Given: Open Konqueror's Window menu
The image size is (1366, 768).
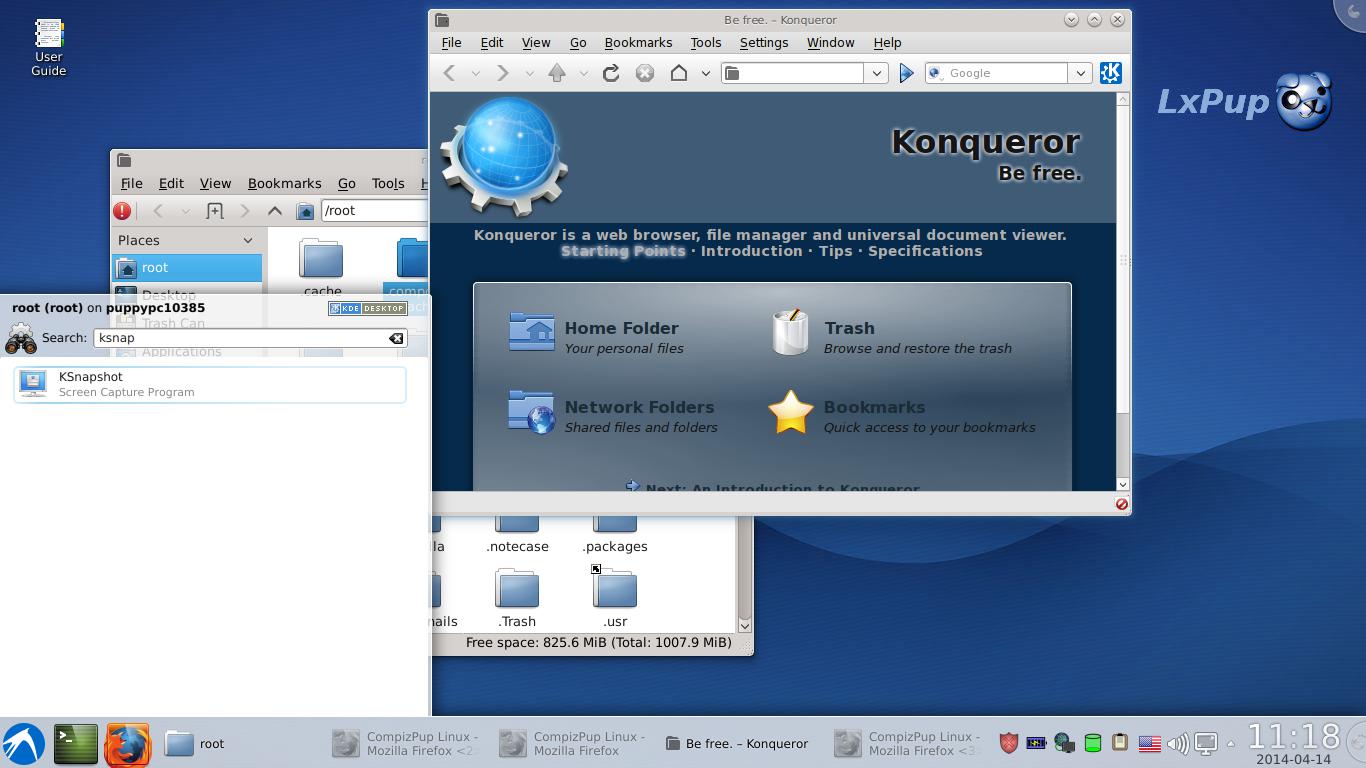Looking at the screenshot, I should tap(830, 43).
